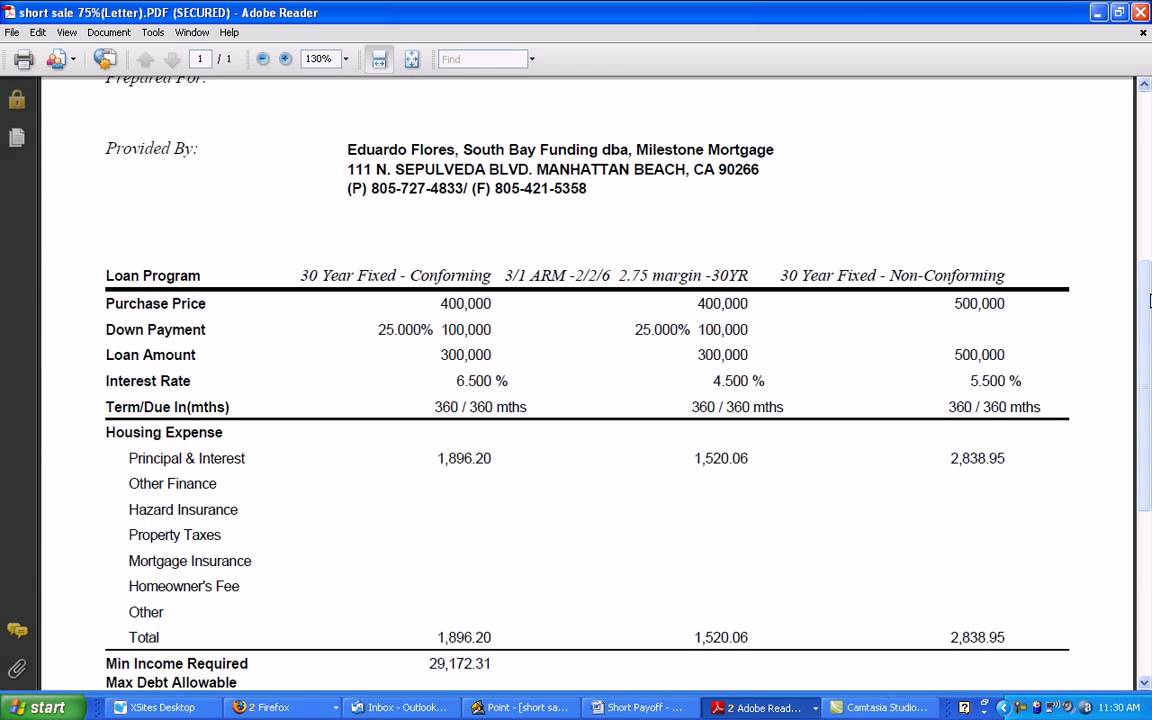Go to the next page with the down arrow
1152x720 pixels.
[x=172, y=60]
